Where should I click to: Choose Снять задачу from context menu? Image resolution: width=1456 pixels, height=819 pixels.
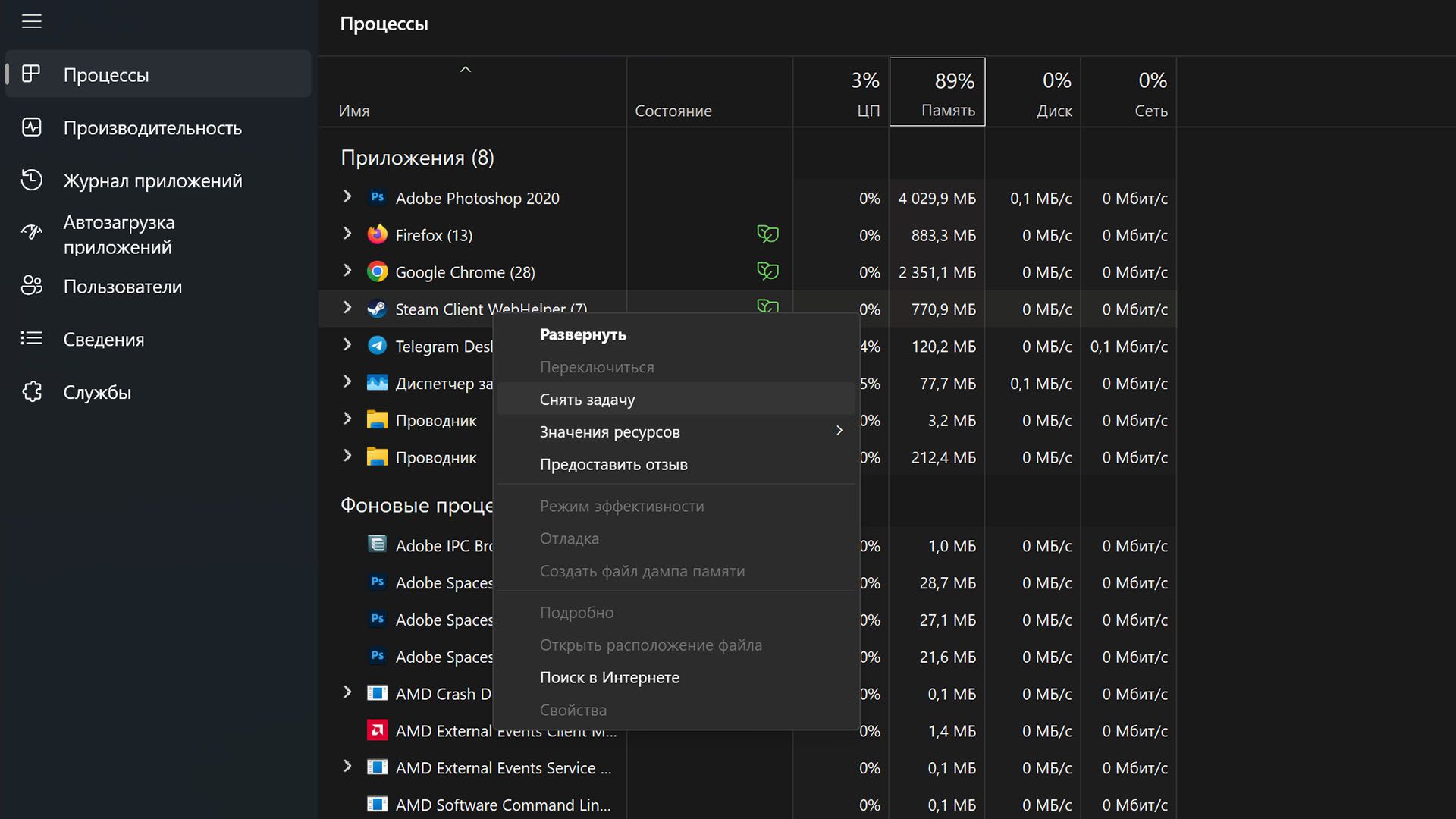[588, 400]
